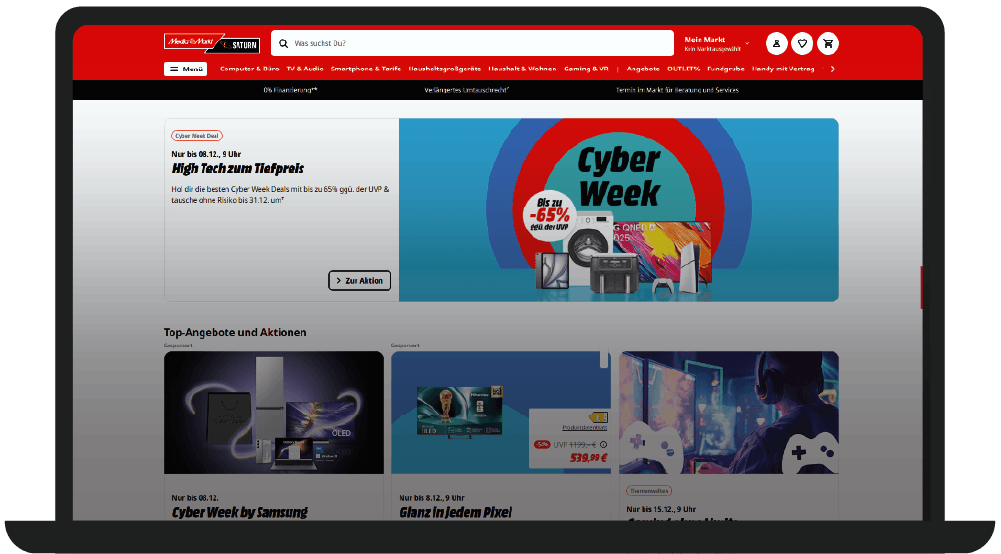
Task: Click the Produktdatenblatt link
Action: 585,428
